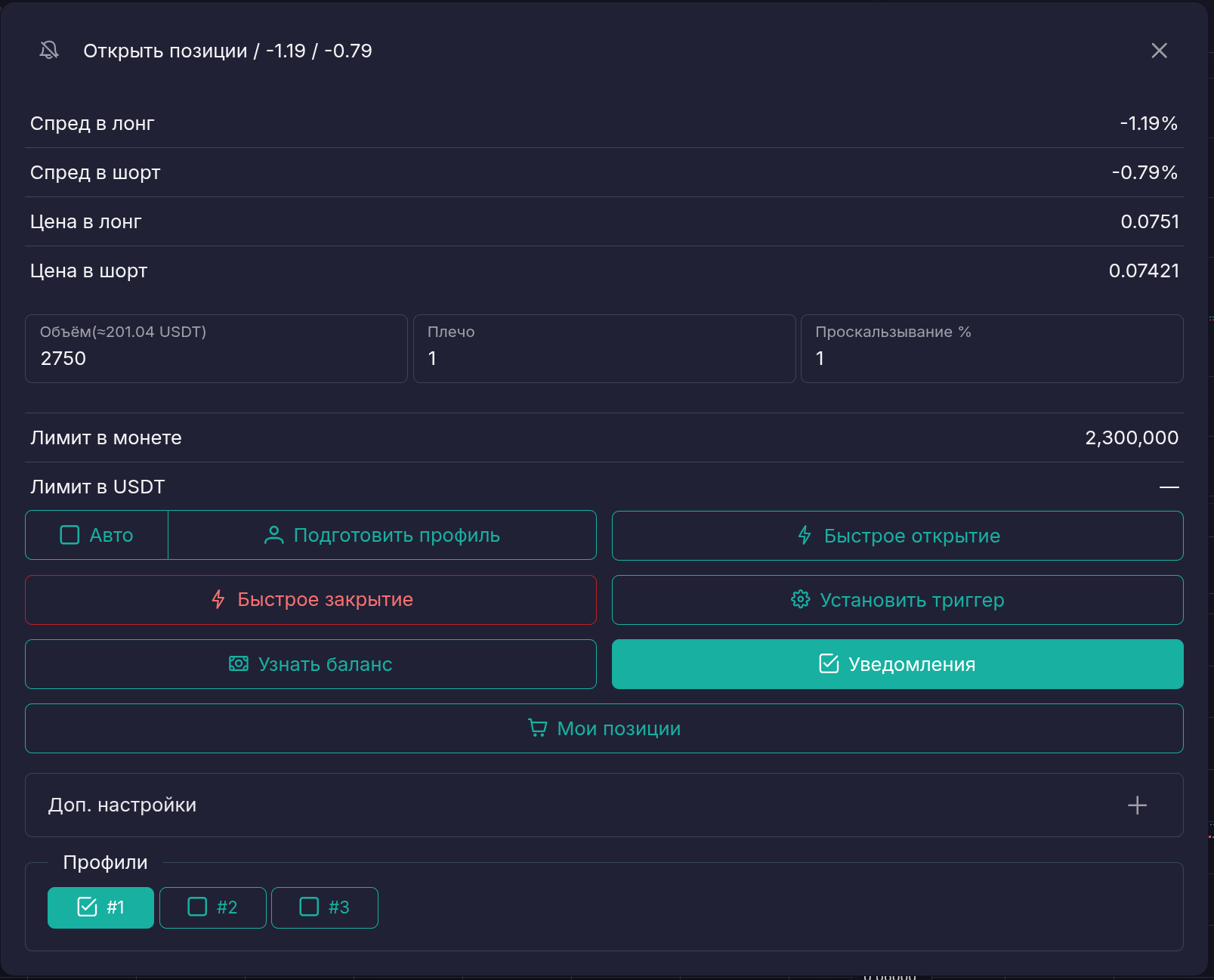Click Установить триггер button
1214x980 pixels.
click(x=897, y=600)
